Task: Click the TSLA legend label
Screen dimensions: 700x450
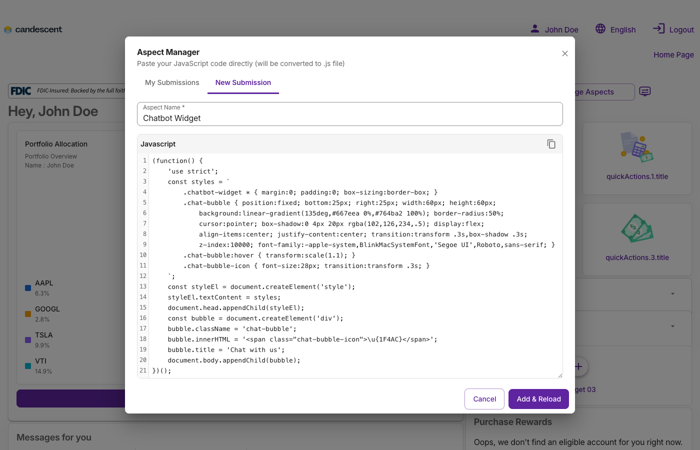Action: coord(44,335)
